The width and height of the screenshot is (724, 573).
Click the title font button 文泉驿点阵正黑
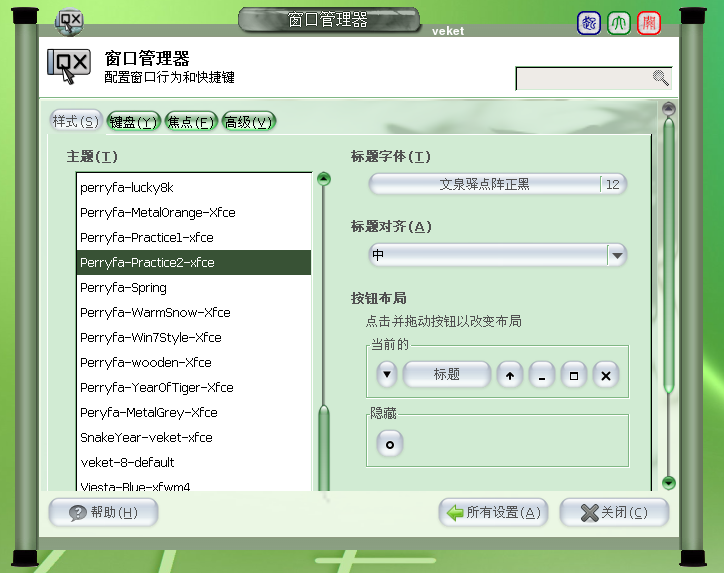coord(497,184)
